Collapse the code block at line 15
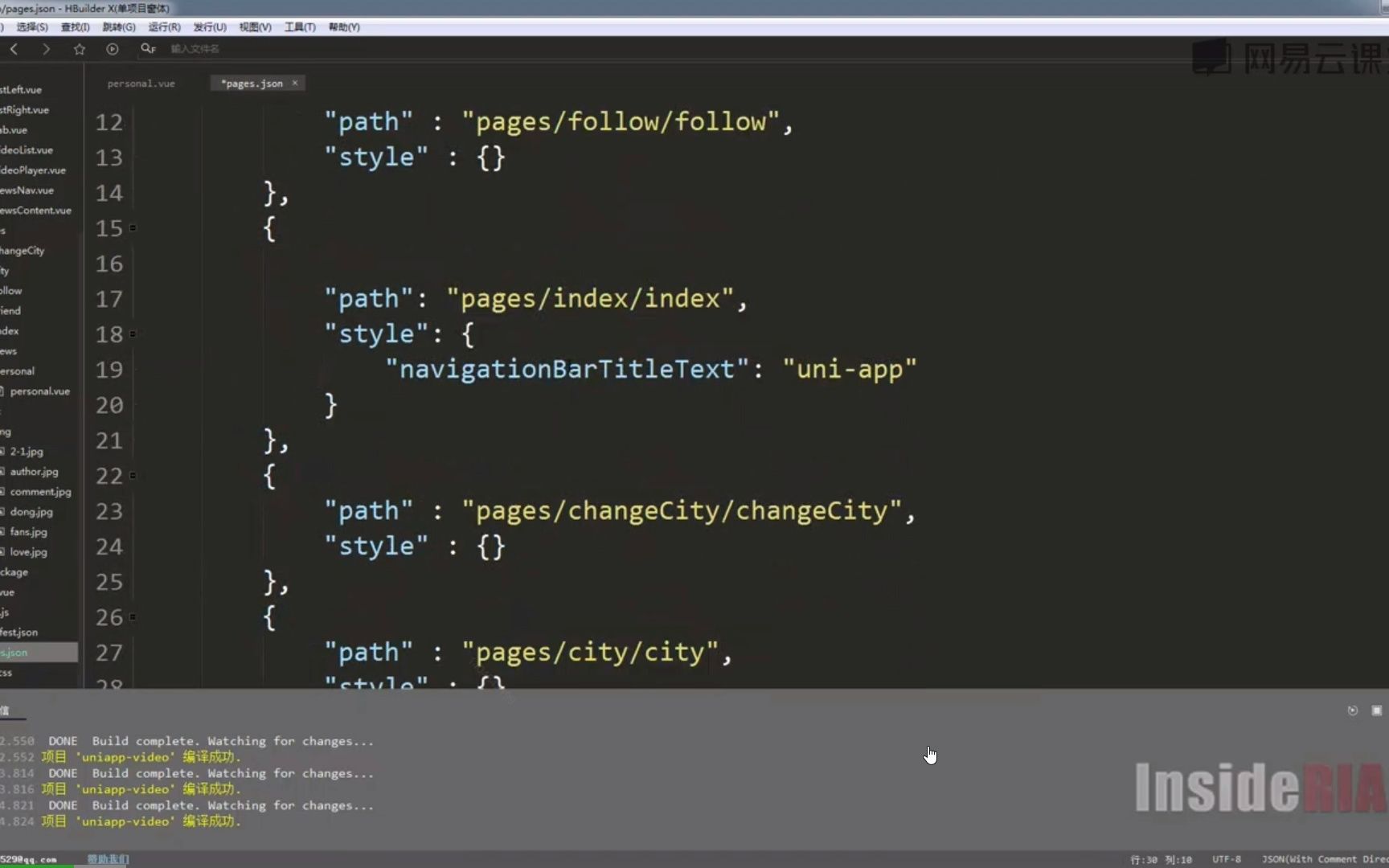This screenshot has width=1389, height=868. click(133, 228)
